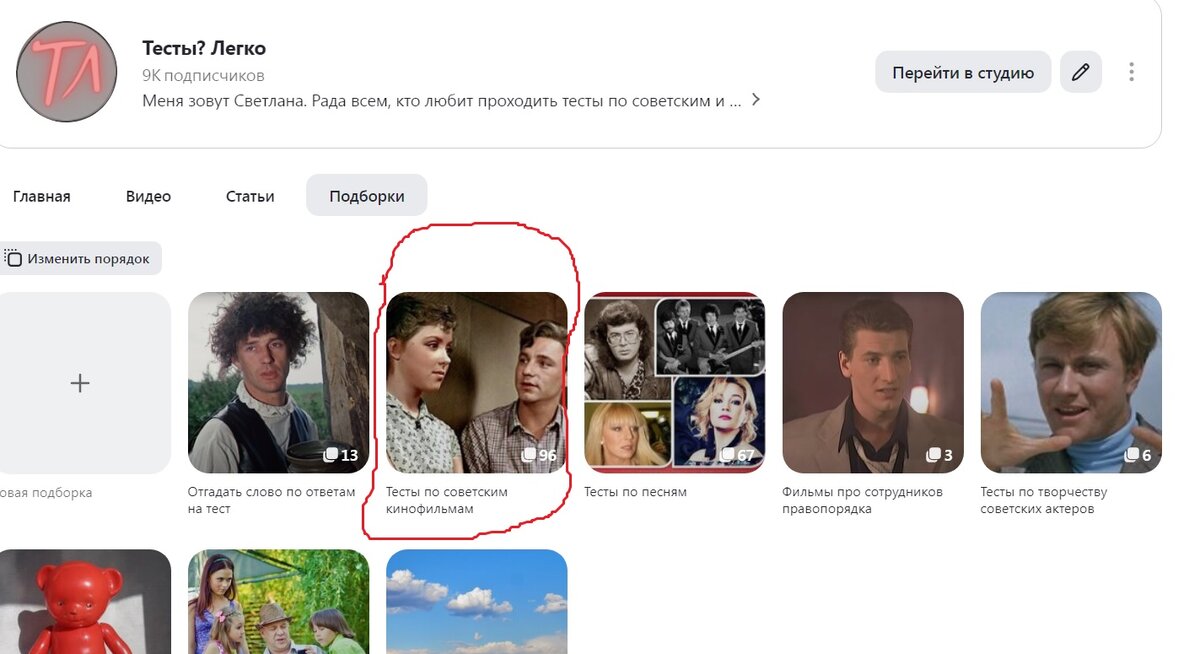Open the man in beige jacket thumbnail
The image size is (1200, 654).
point(872,383)
